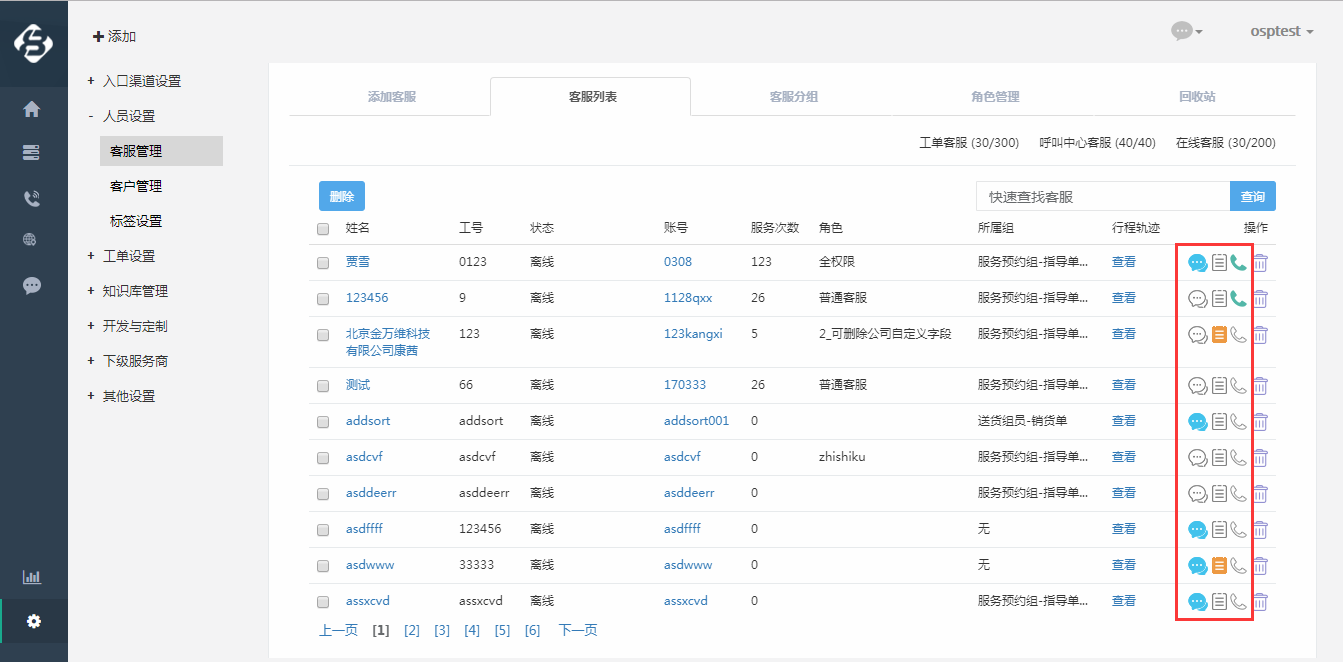Click the app logo at top left
The image size is (1343, 662).
click(33, 43)
